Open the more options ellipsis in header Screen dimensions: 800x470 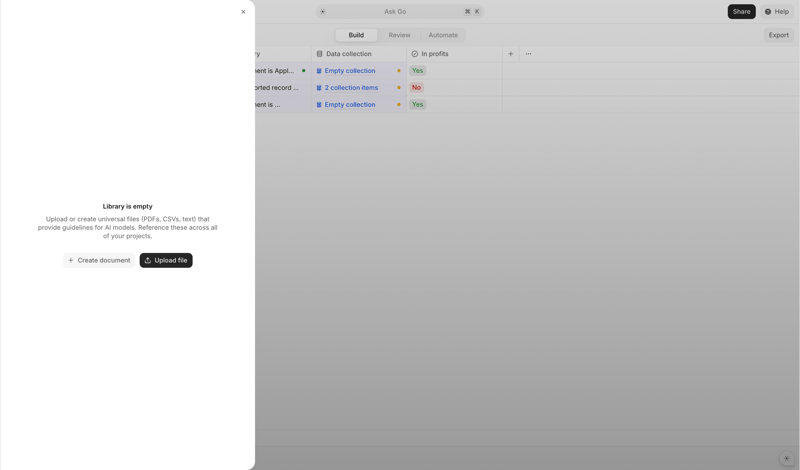(528, 54)
